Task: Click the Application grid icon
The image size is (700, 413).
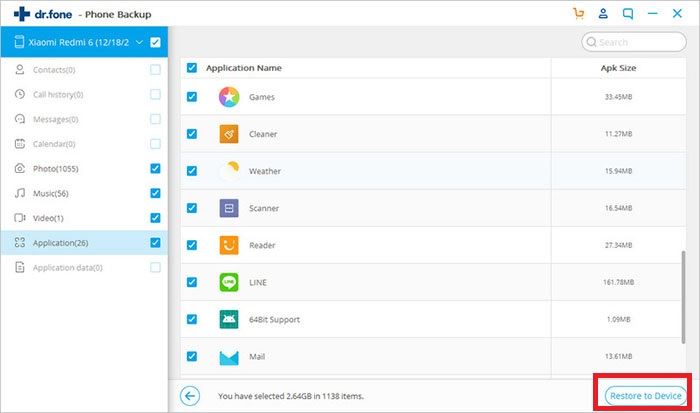Action: pos(20,242)
